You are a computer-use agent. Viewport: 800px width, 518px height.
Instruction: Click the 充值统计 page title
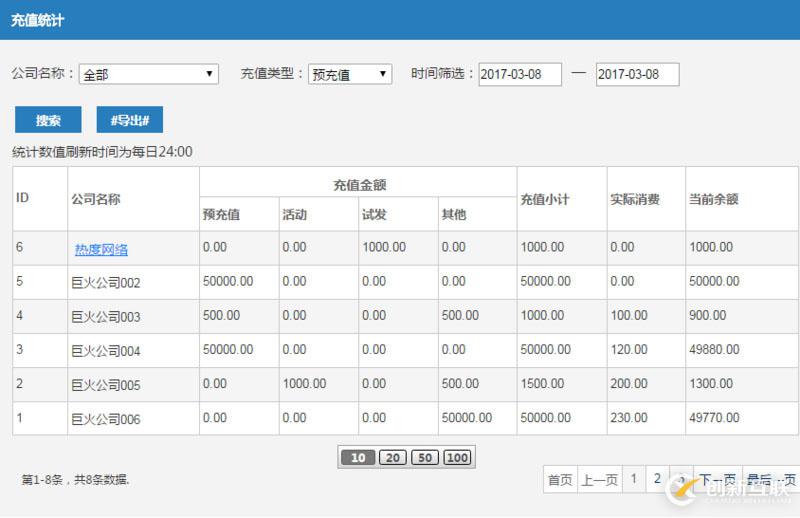37,20
